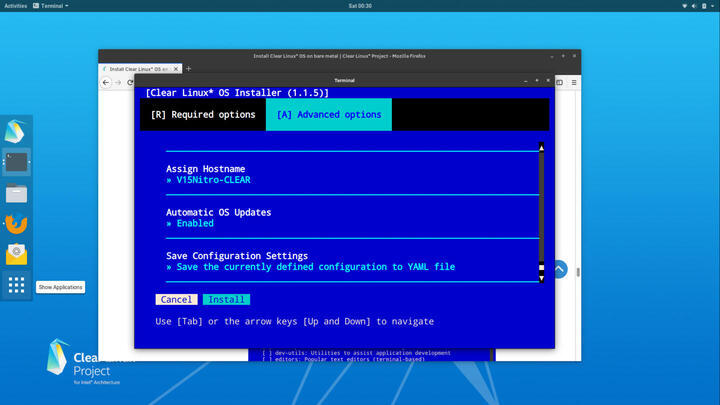The width and height of the screenshot is (720, 405).
Task: Click the Enabled updates value
Action: click(x=195, y=223)
